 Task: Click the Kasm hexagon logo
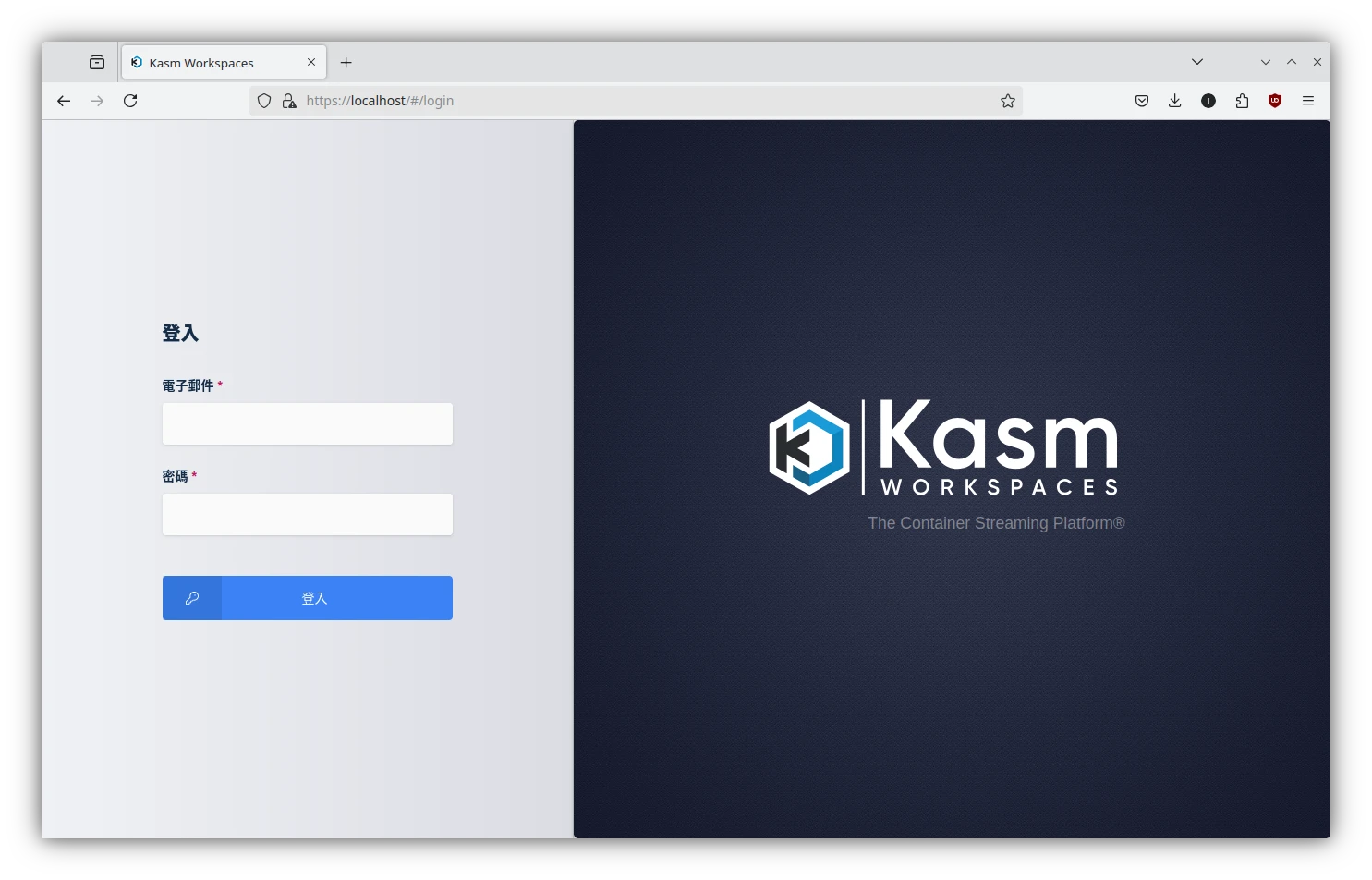pos(809,447)
